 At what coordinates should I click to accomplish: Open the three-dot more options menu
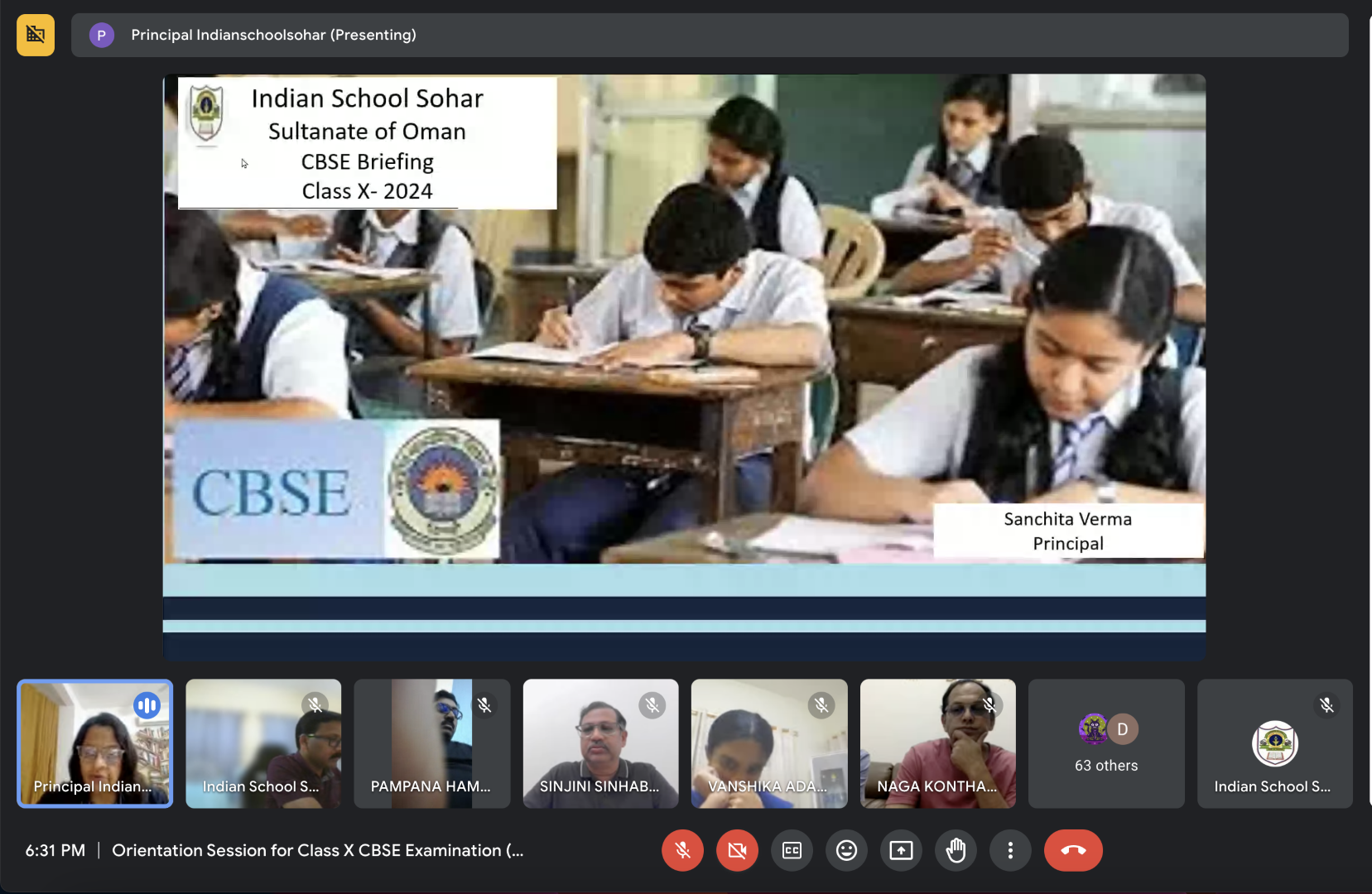pos(1010,850)
